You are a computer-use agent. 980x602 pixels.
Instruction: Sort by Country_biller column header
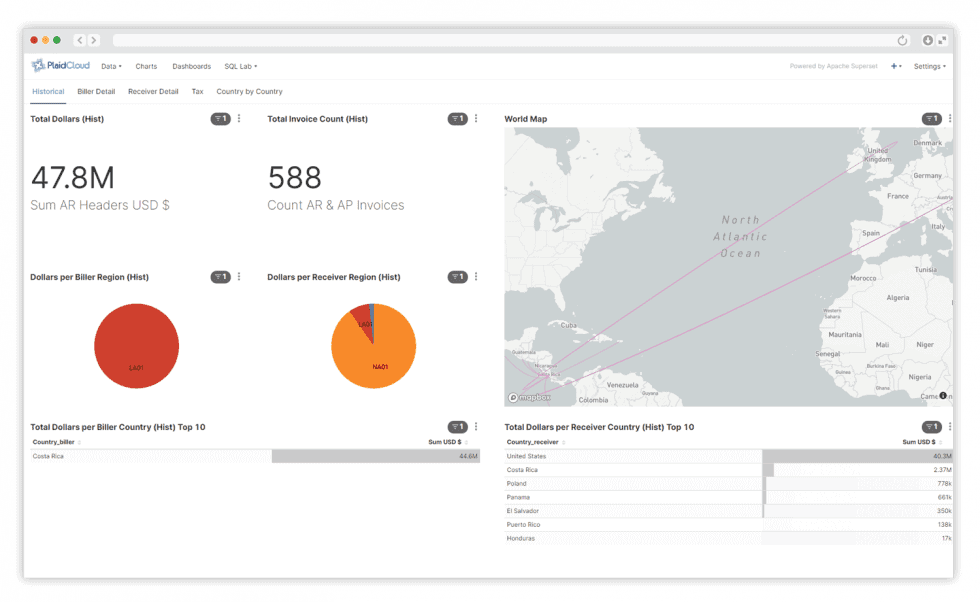pyautogui.click(x=56, y=442)
